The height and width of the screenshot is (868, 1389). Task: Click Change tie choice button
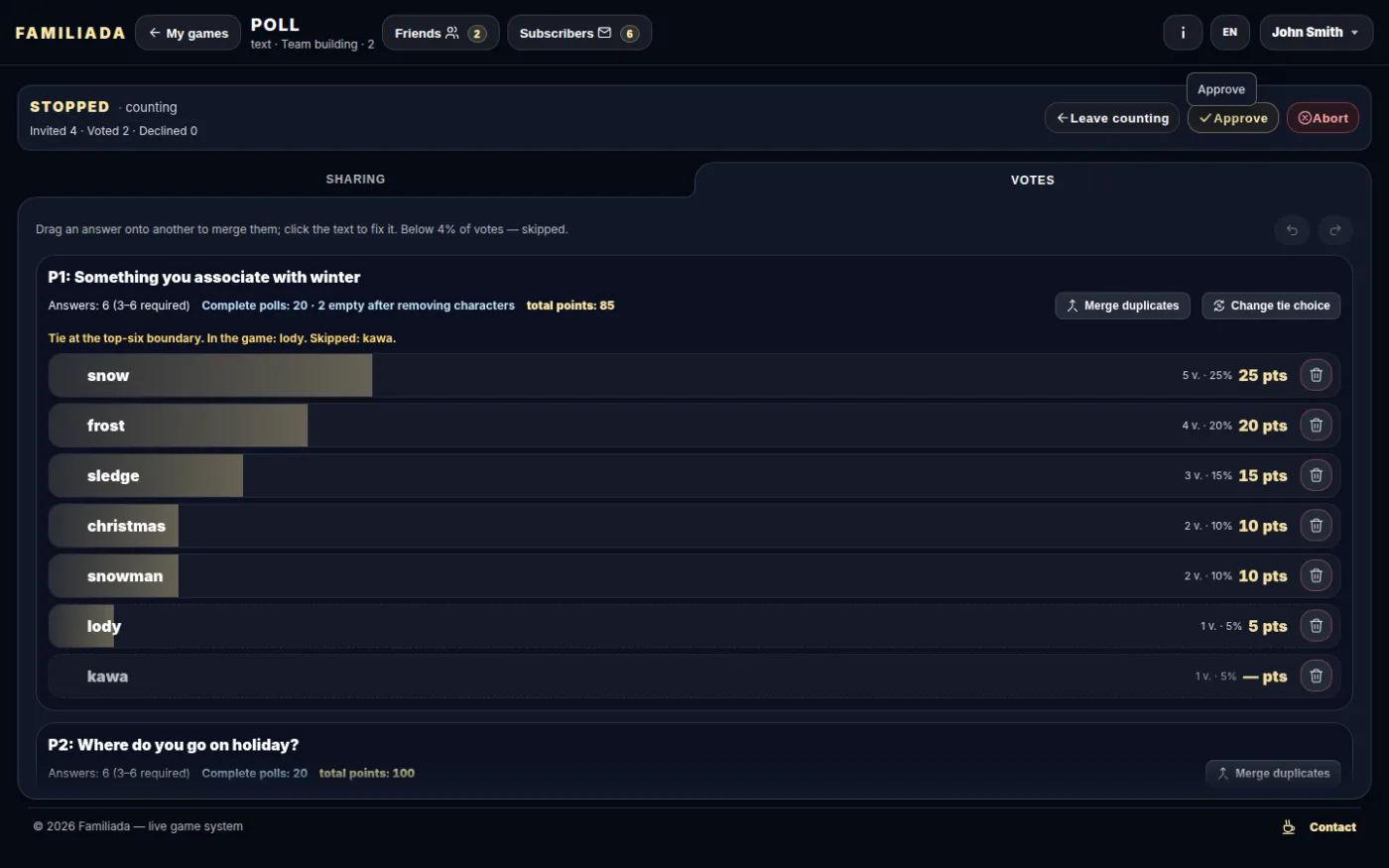pyautogui.click(x=1271, y=306)
